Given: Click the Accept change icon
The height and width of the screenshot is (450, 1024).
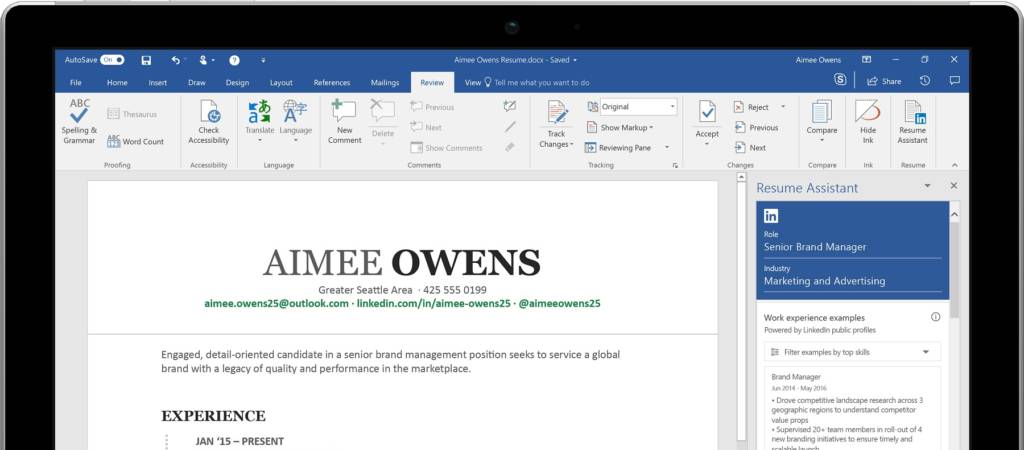Looking at the screenshot, I should 707,112.
